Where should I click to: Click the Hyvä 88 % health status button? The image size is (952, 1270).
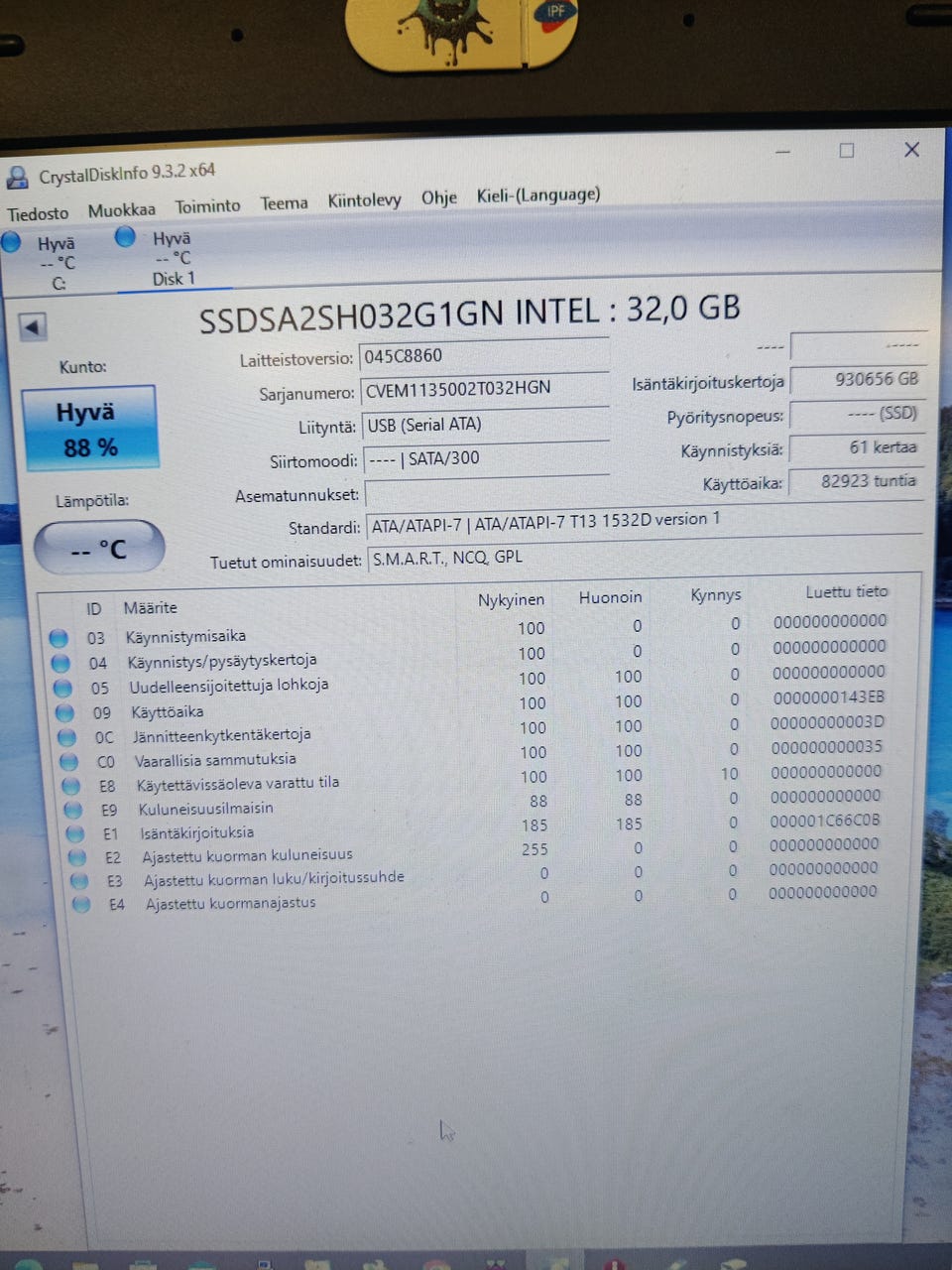click(x=88, y=428)
